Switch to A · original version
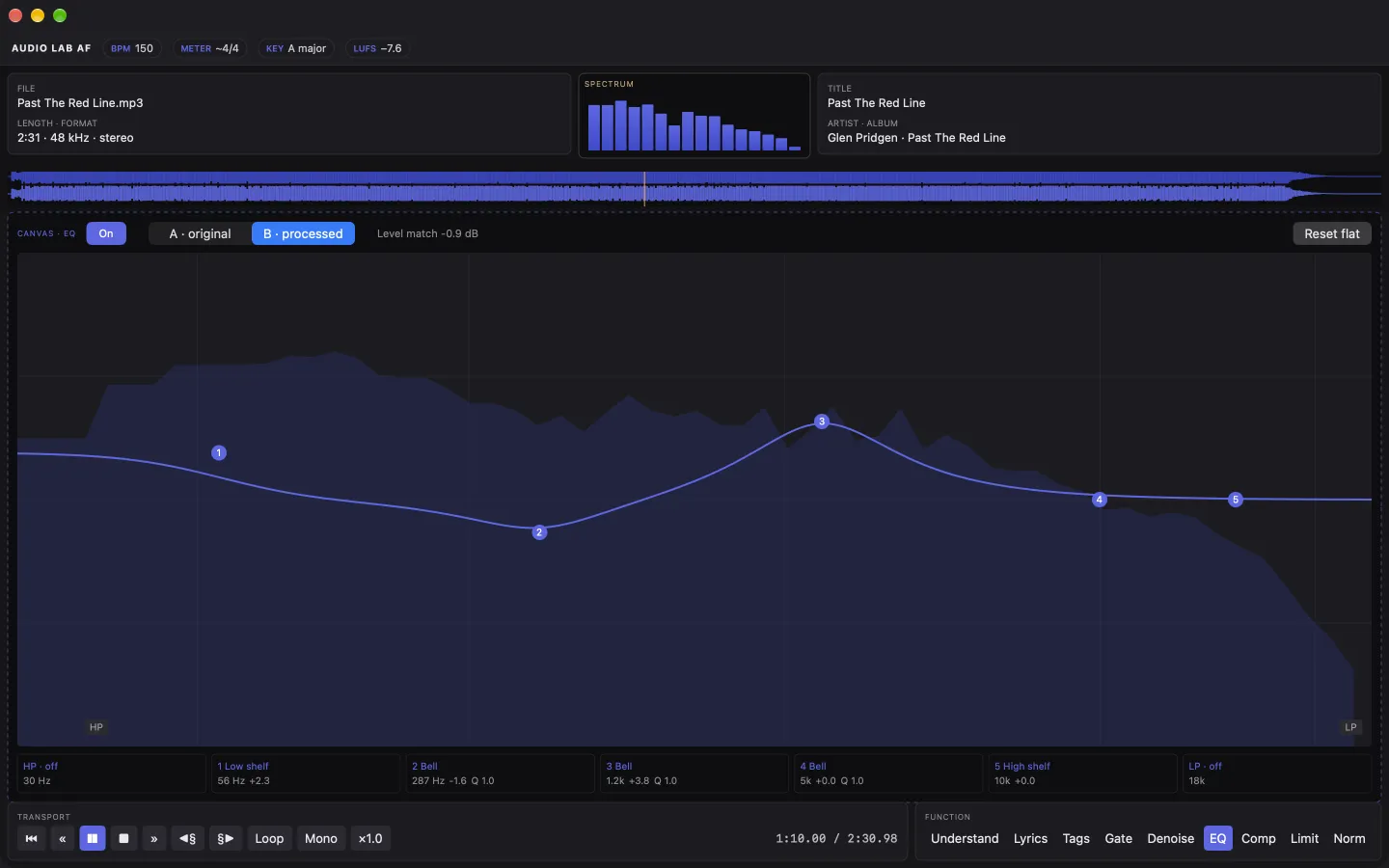This screenshot has height=868, width=1389. pos(201,233)
